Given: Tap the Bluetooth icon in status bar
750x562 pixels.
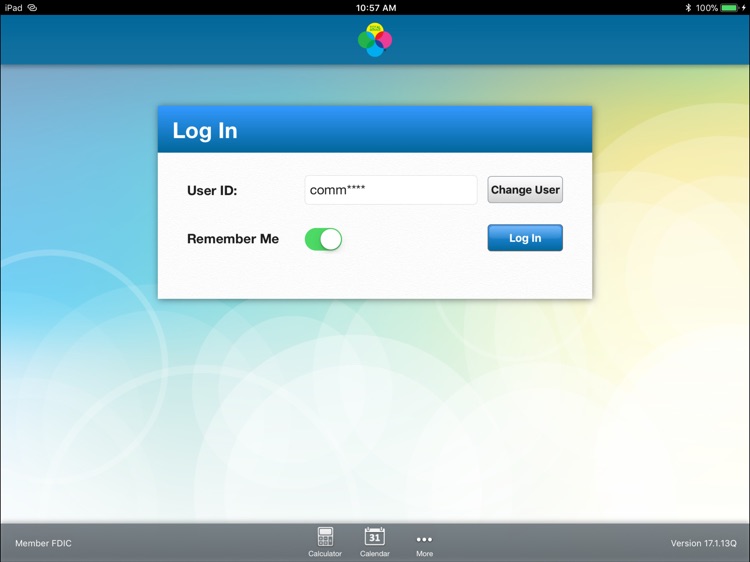Looking at the screenshot, I should (688, 8).
